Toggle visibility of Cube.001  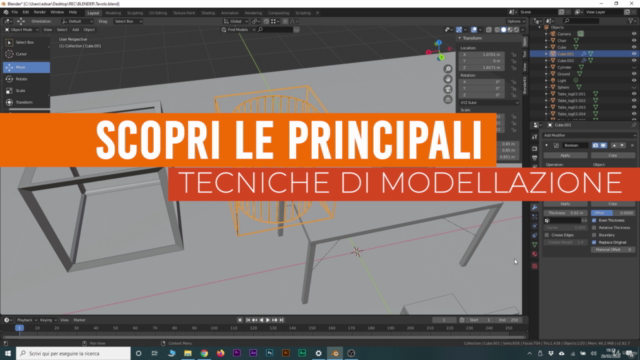click(634, 54)
